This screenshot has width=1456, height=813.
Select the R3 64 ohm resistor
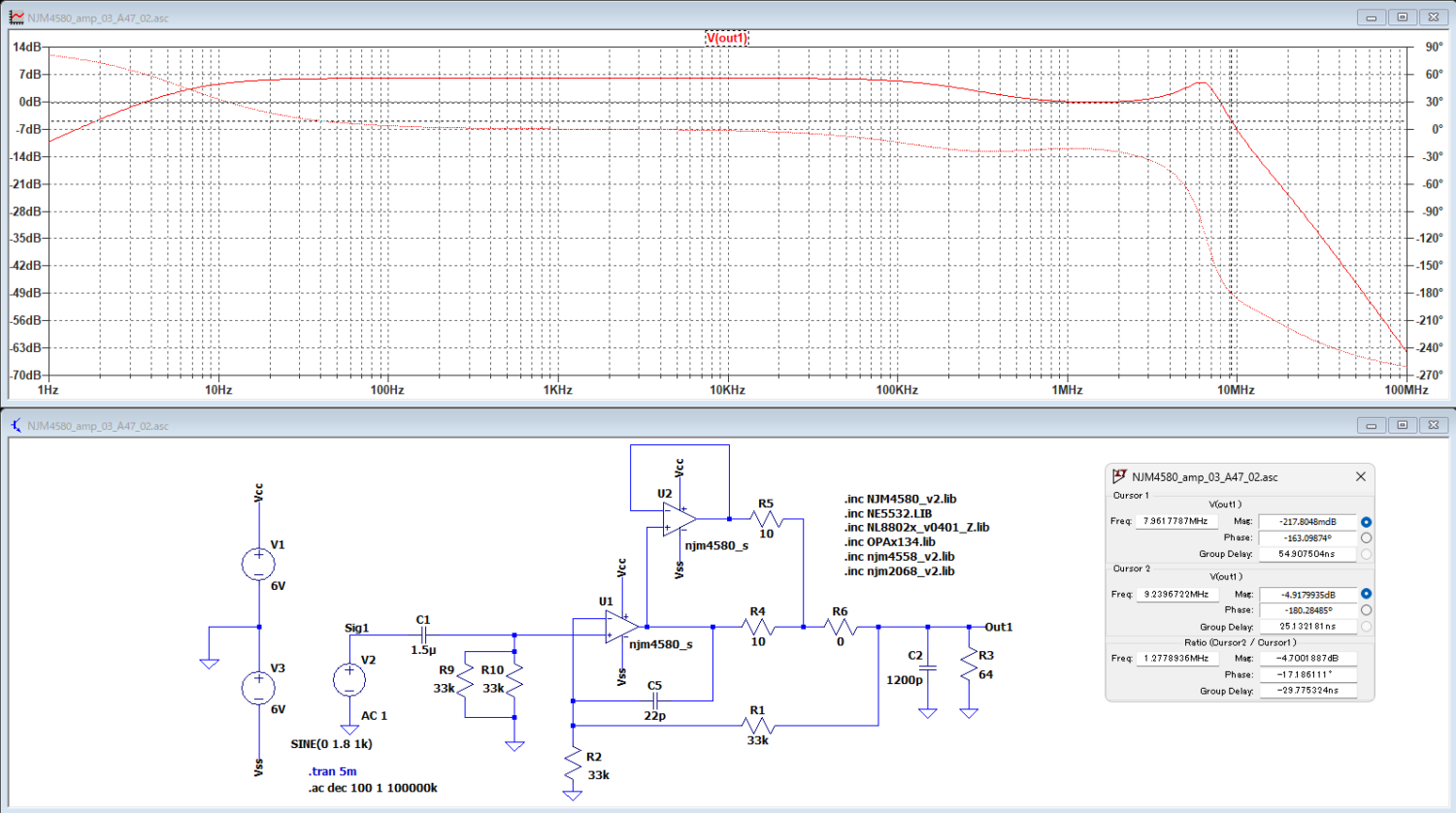969,665
